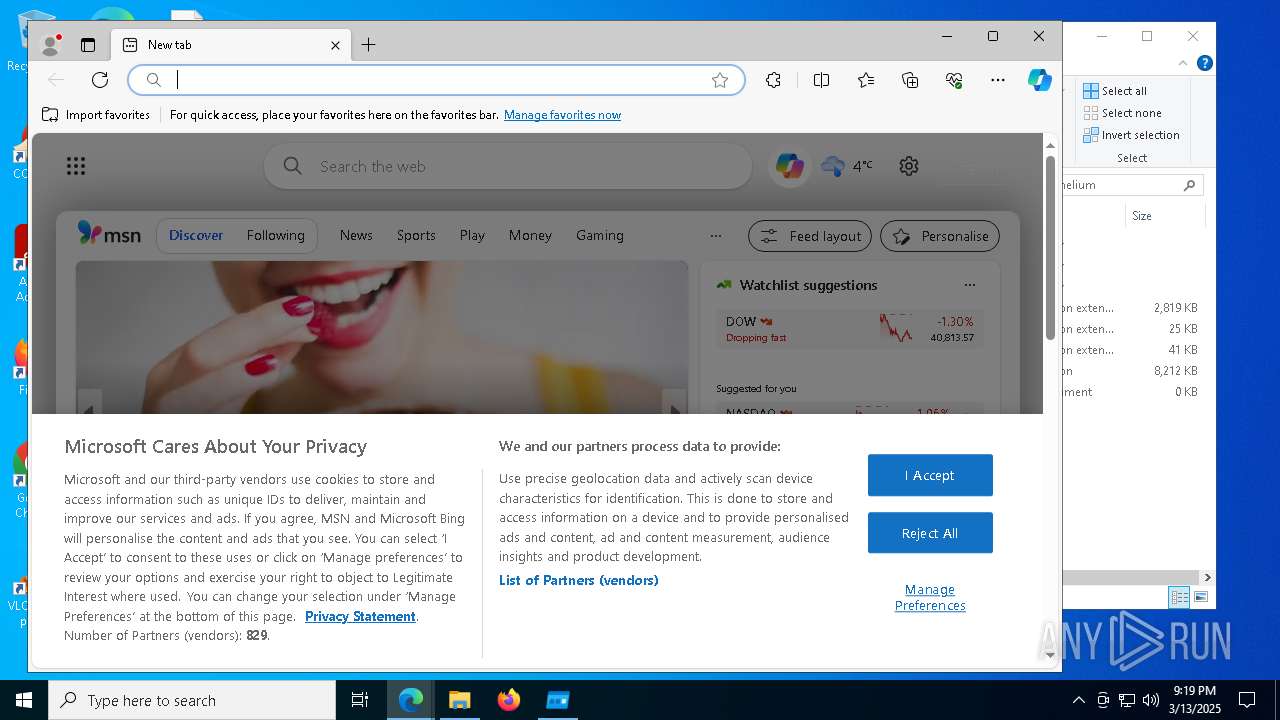The image size is (1280, 720).
Task: Click the Search the web box
Action: (508, 166)
